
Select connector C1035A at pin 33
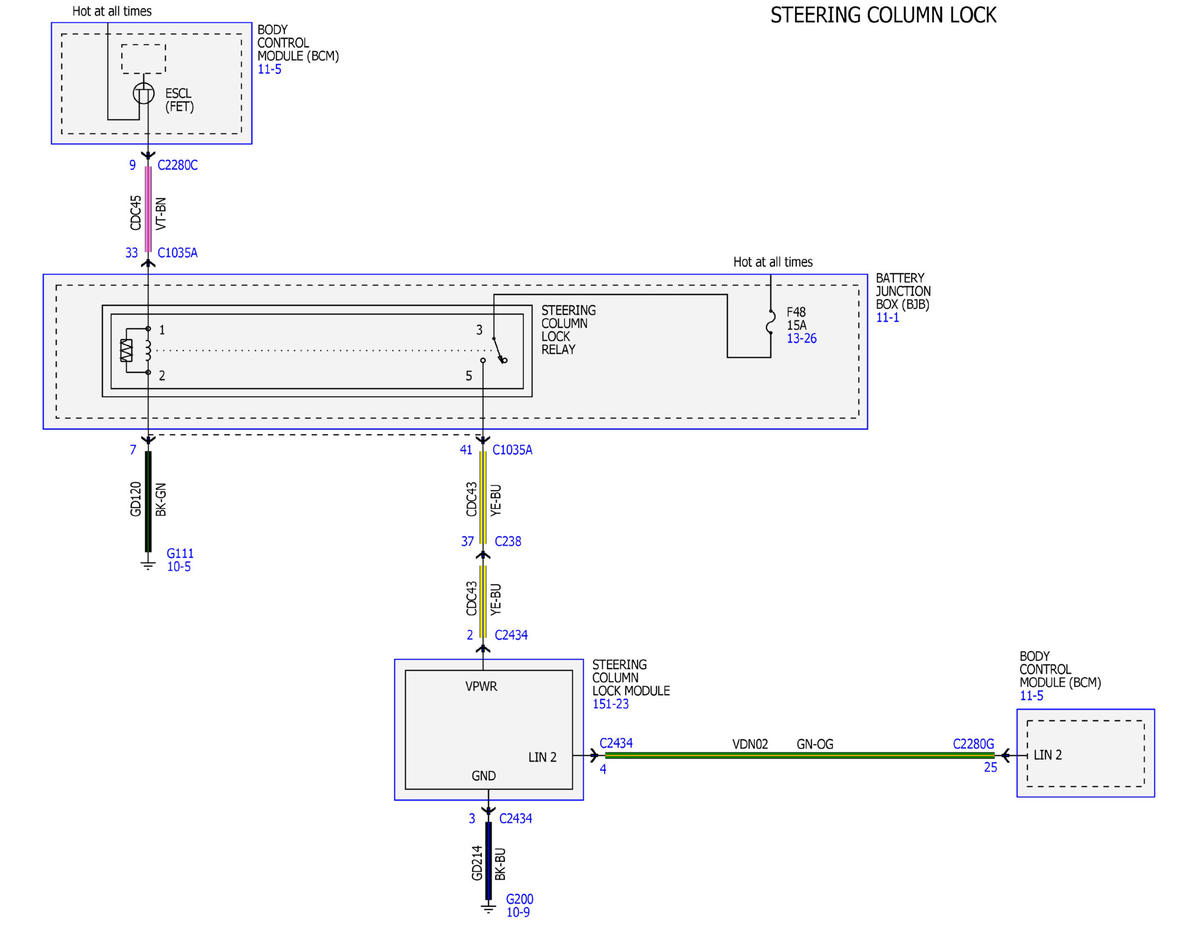(x=178, y=253)
